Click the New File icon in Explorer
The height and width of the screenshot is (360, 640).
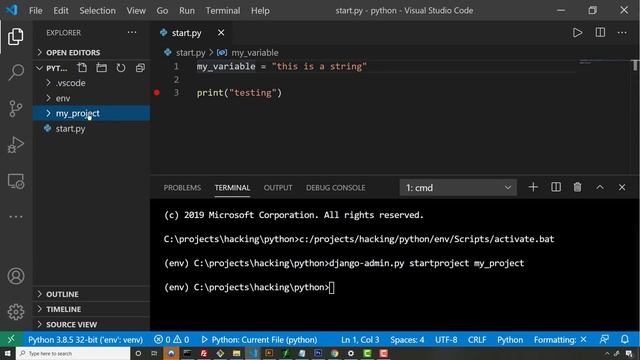point(82,68)
